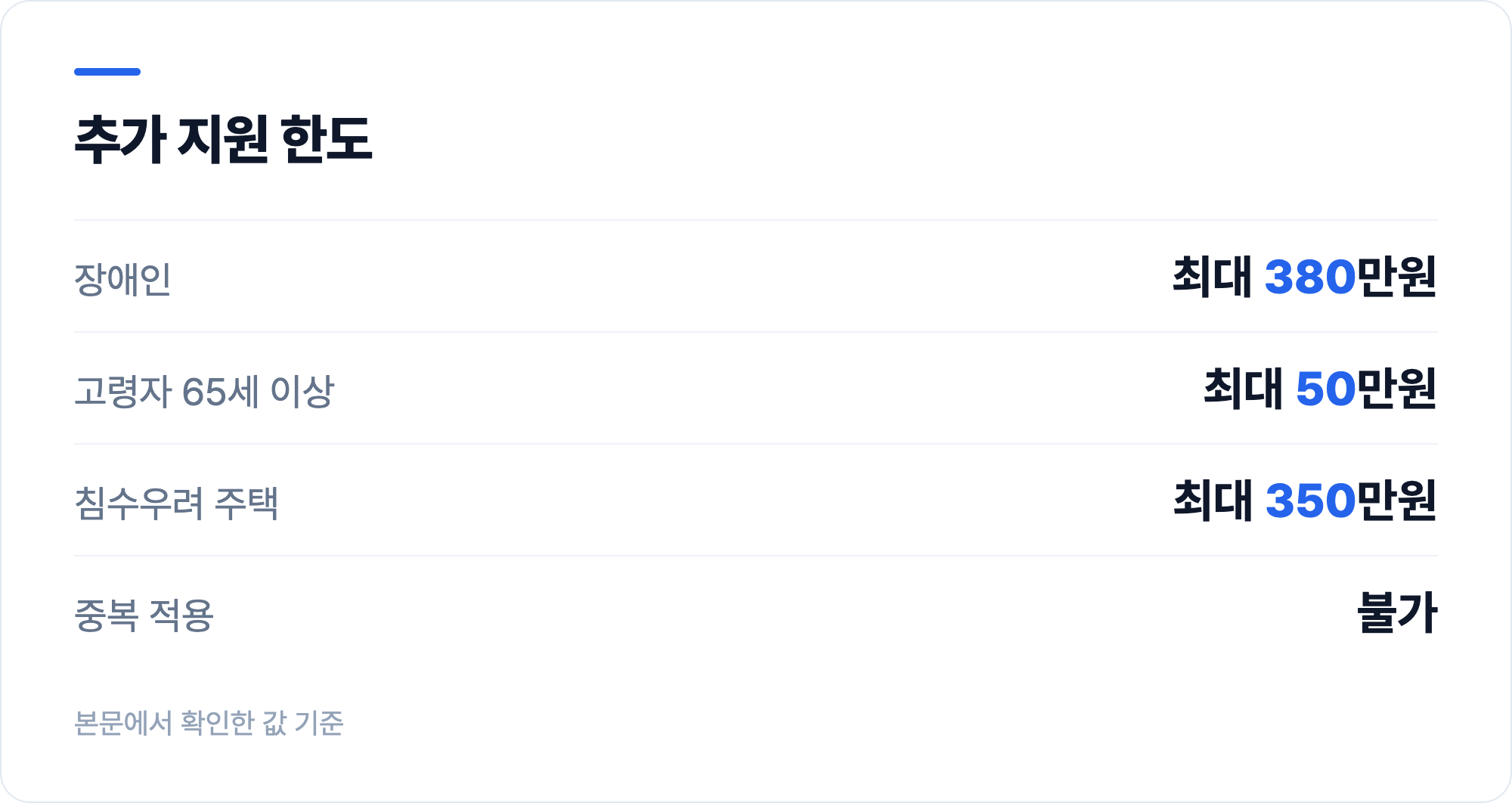Click the 본문에서 확인한 값 기준 footnote

209,723
